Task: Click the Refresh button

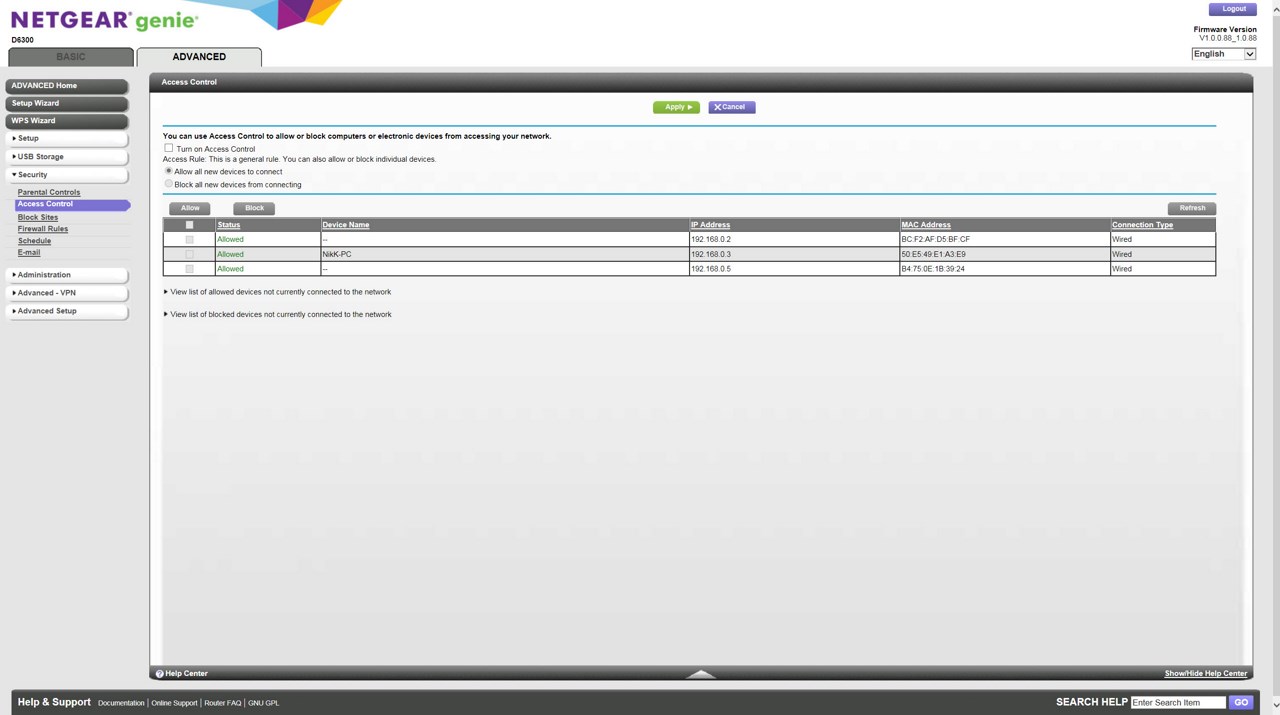Action: 1192,208
